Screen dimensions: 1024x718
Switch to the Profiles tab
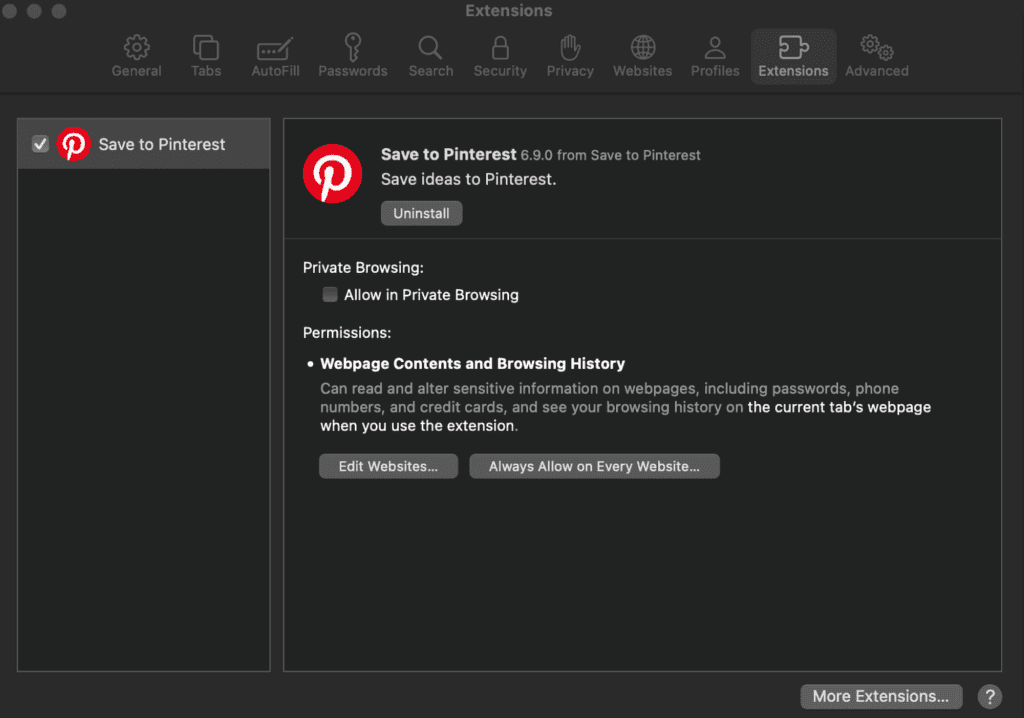[714, 55]
